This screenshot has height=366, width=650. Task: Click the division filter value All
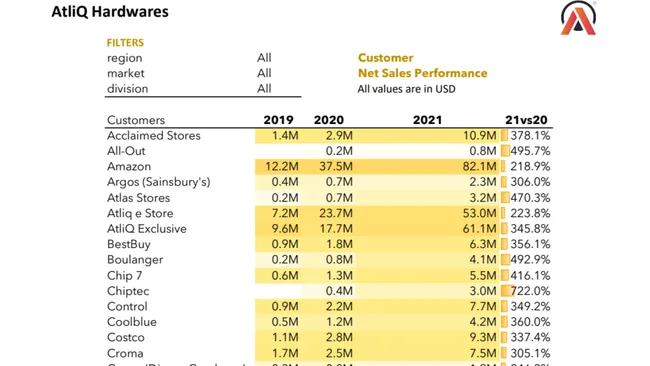[264, 89]
